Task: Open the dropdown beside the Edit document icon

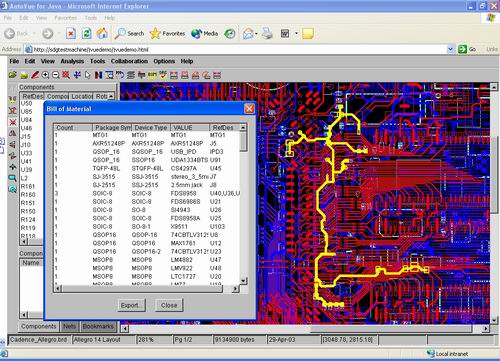Action: point(296,33)
